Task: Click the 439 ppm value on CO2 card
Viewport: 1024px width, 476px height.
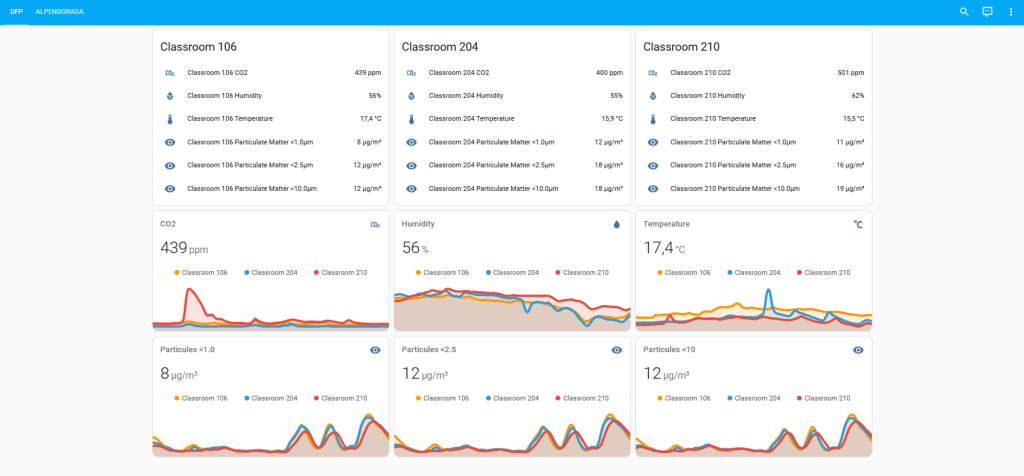Action: [x=184, y=248]
